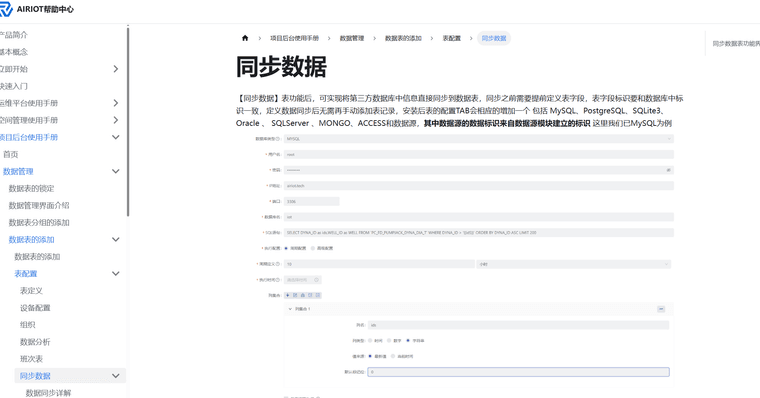The height and width of the screenshot is (398, 760).
Task: Open 组织 sidebar page
Action: coord(28,325)
